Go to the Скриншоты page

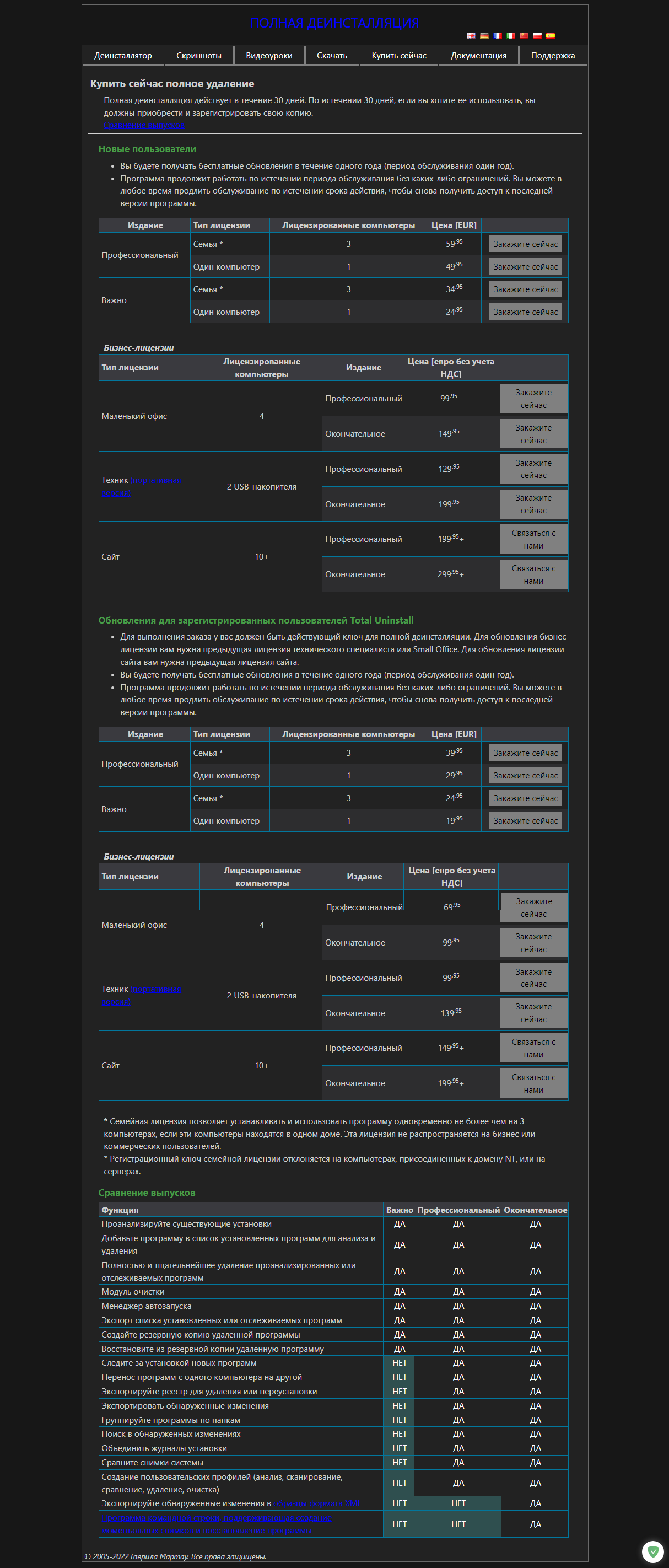tap(199, 55)
